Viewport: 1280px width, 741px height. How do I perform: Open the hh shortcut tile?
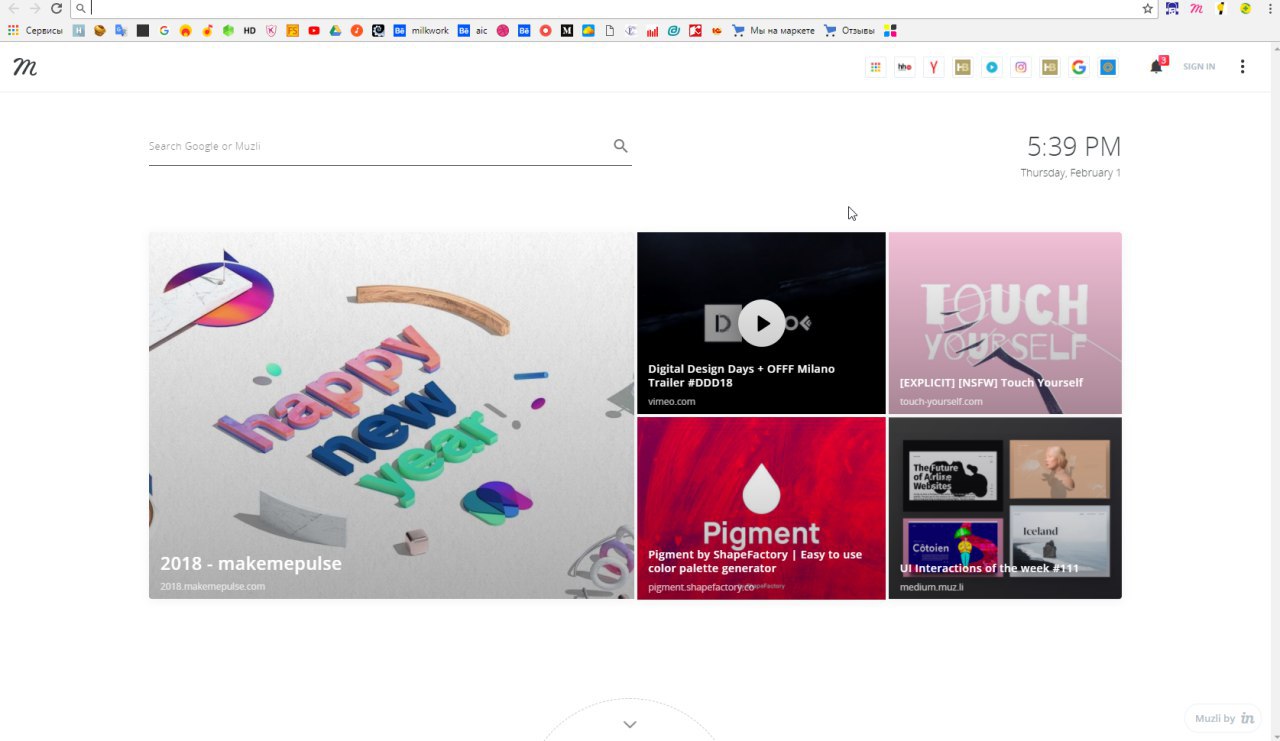[905, 67]
